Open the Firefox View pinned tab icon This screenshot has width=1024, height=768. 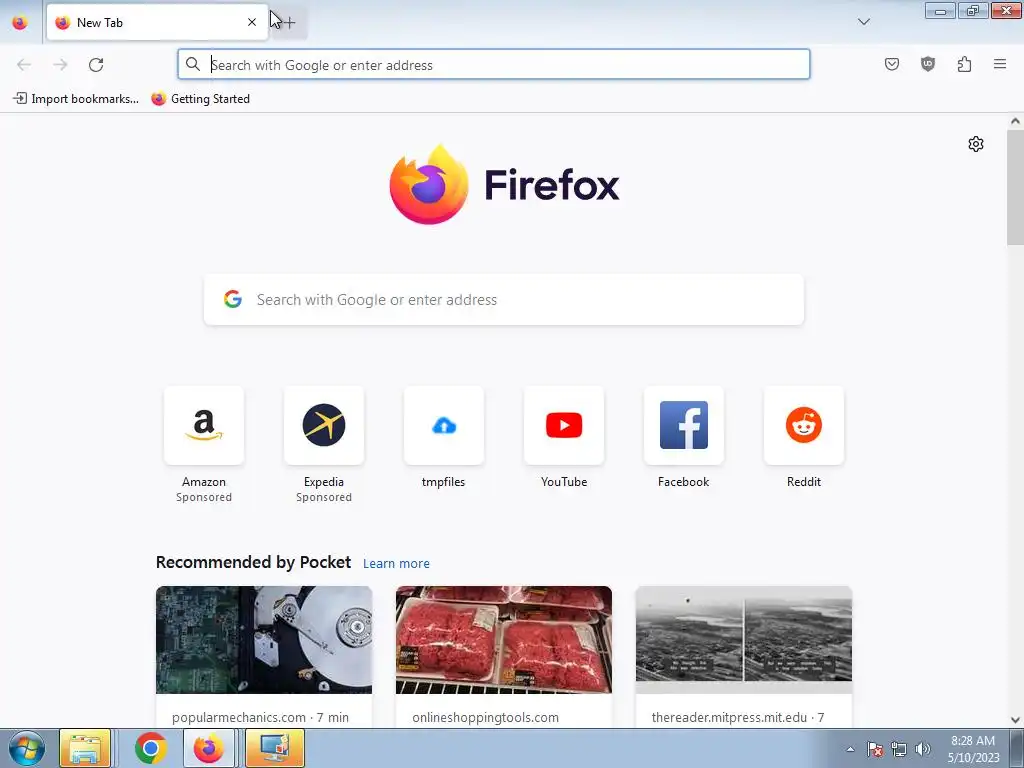(x=20, y=22)
